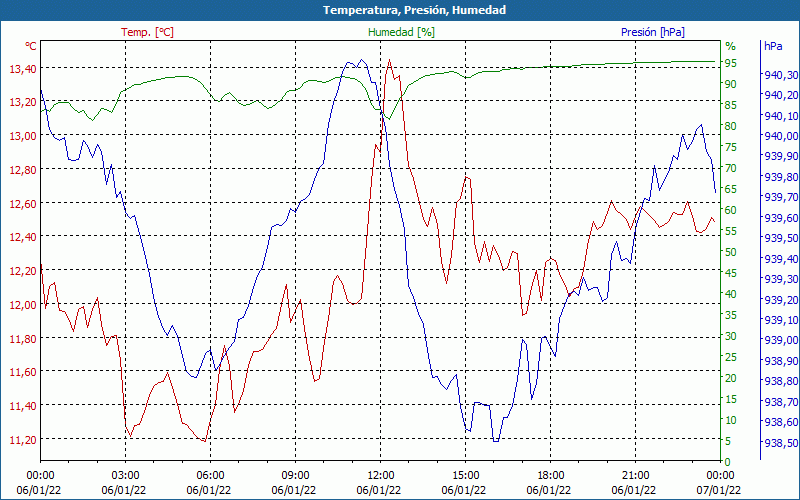Click the "85" humidity axis value
Viewport: 800px width, 500px height.
(731, 105)
